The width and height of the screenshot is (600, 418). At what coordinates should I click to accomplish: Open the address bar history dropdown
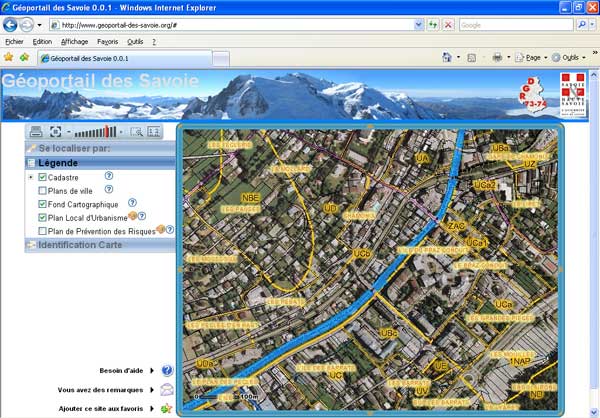coord(419,25)
